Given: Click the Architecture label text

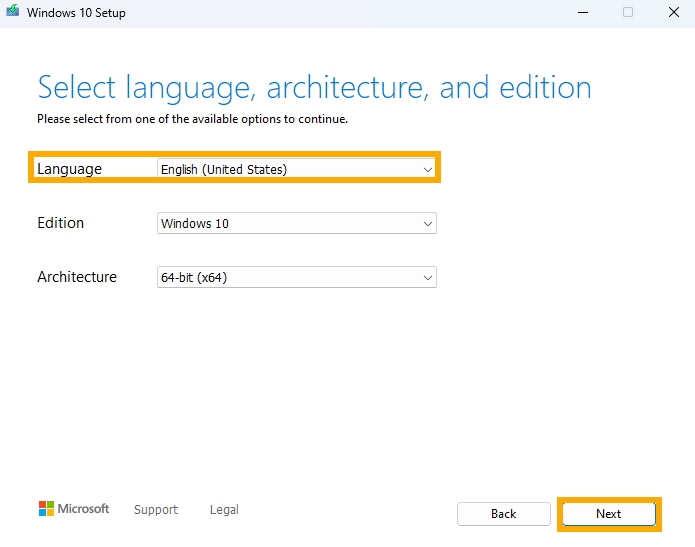Looking at the screenshot, I should 77,277.
